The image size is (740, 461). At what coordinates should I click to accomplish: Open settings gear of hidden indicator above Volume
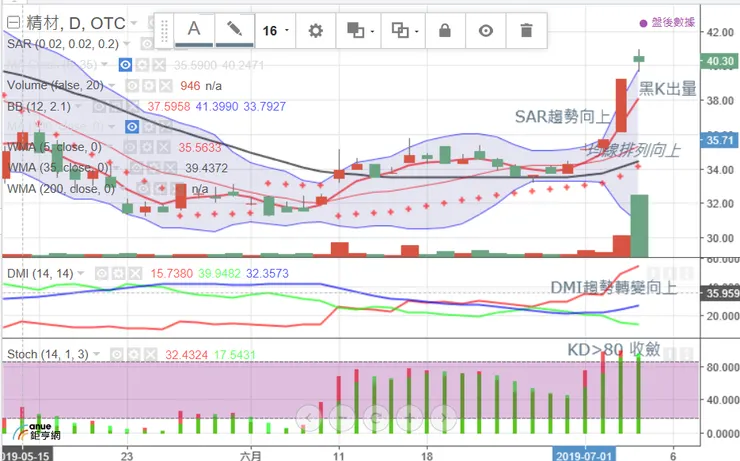(x=142, y=65)
